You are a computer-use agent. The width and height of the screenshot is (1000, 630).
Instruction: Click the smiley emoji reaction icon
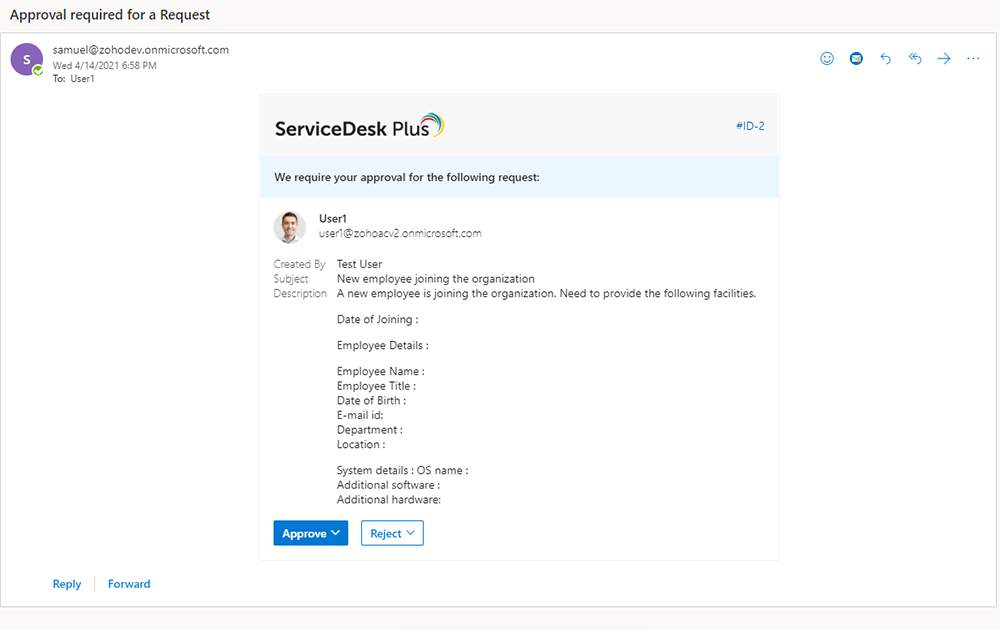827,59
